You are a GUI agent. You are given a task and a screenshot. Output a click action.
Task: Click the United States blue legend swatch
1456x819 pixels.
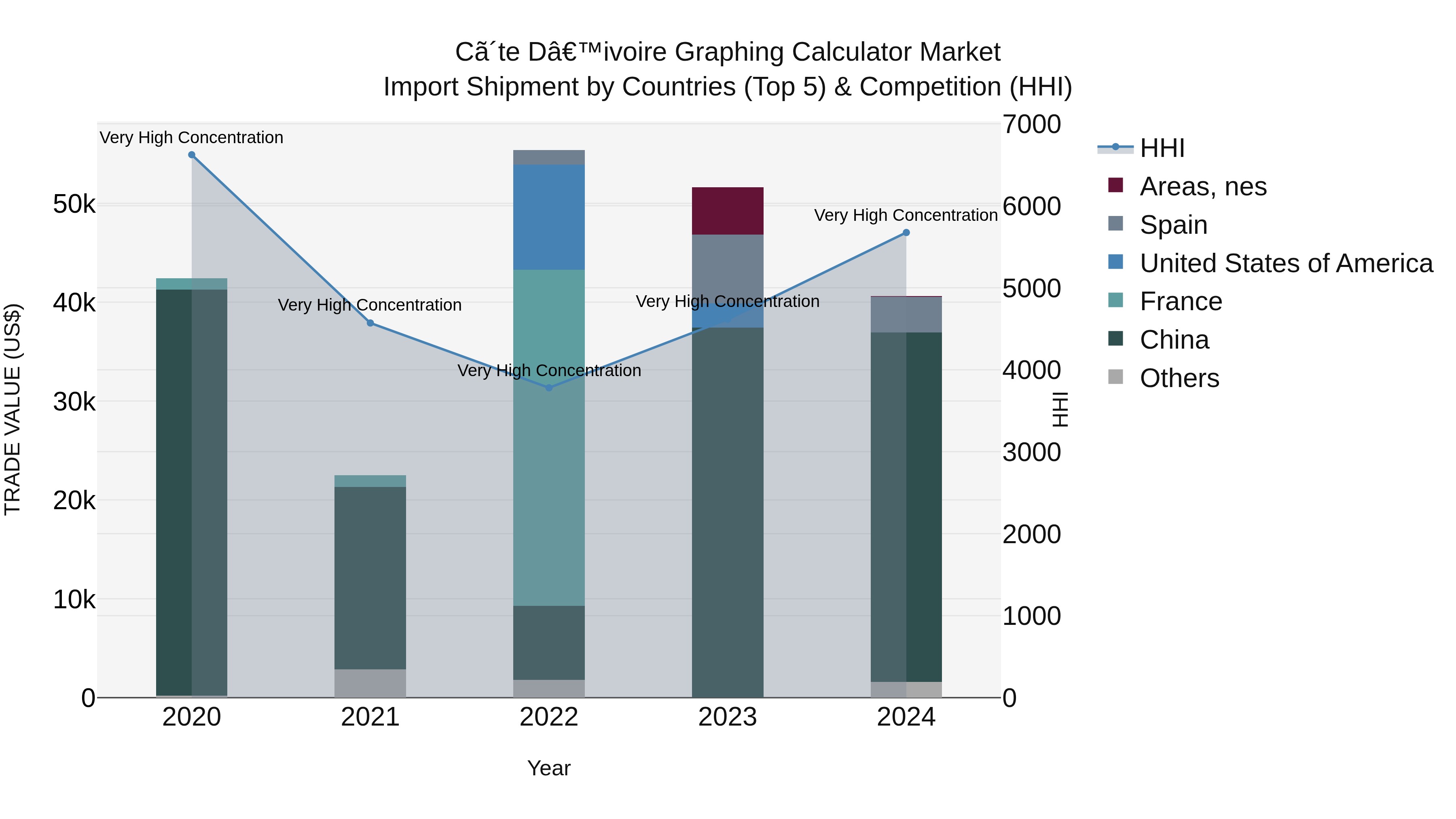pos(1116,262)
